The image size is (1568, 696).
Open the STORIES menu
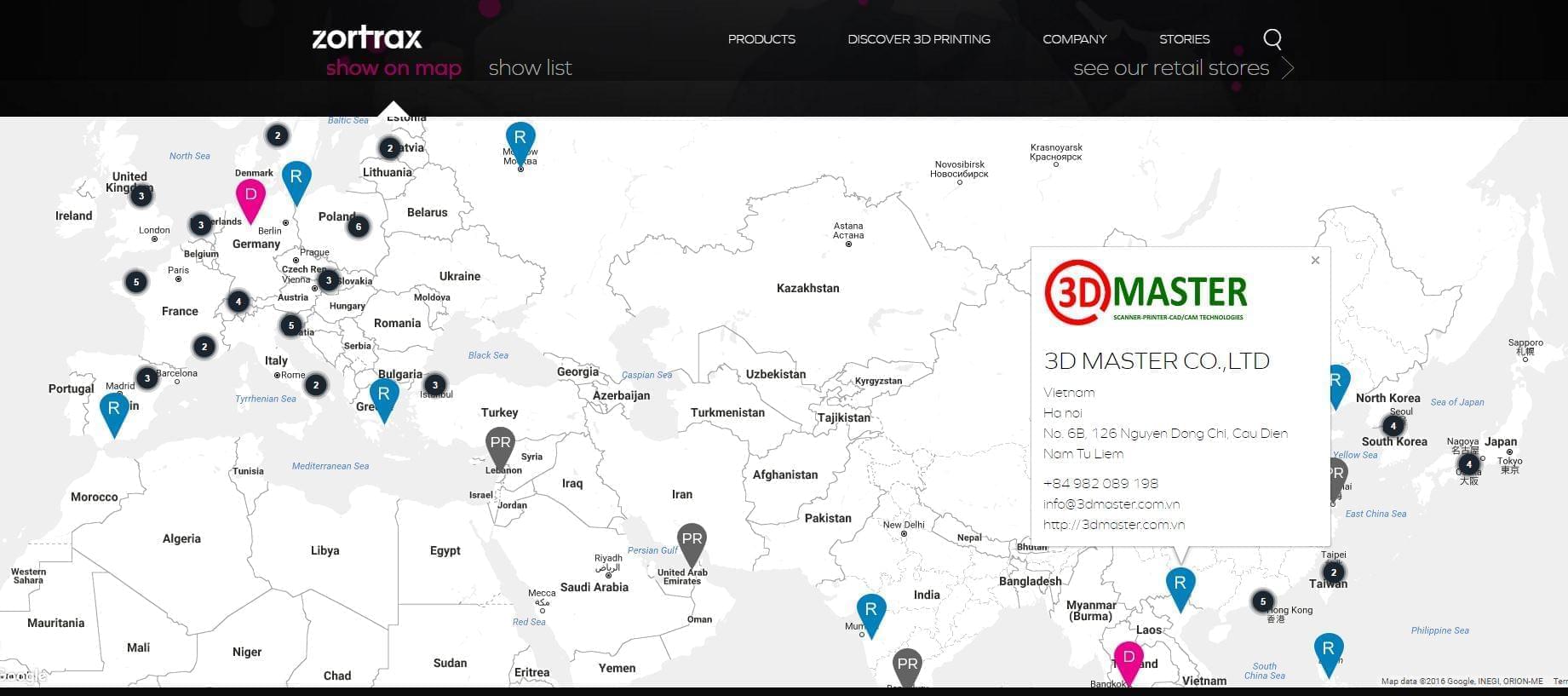click(1184, 39)
